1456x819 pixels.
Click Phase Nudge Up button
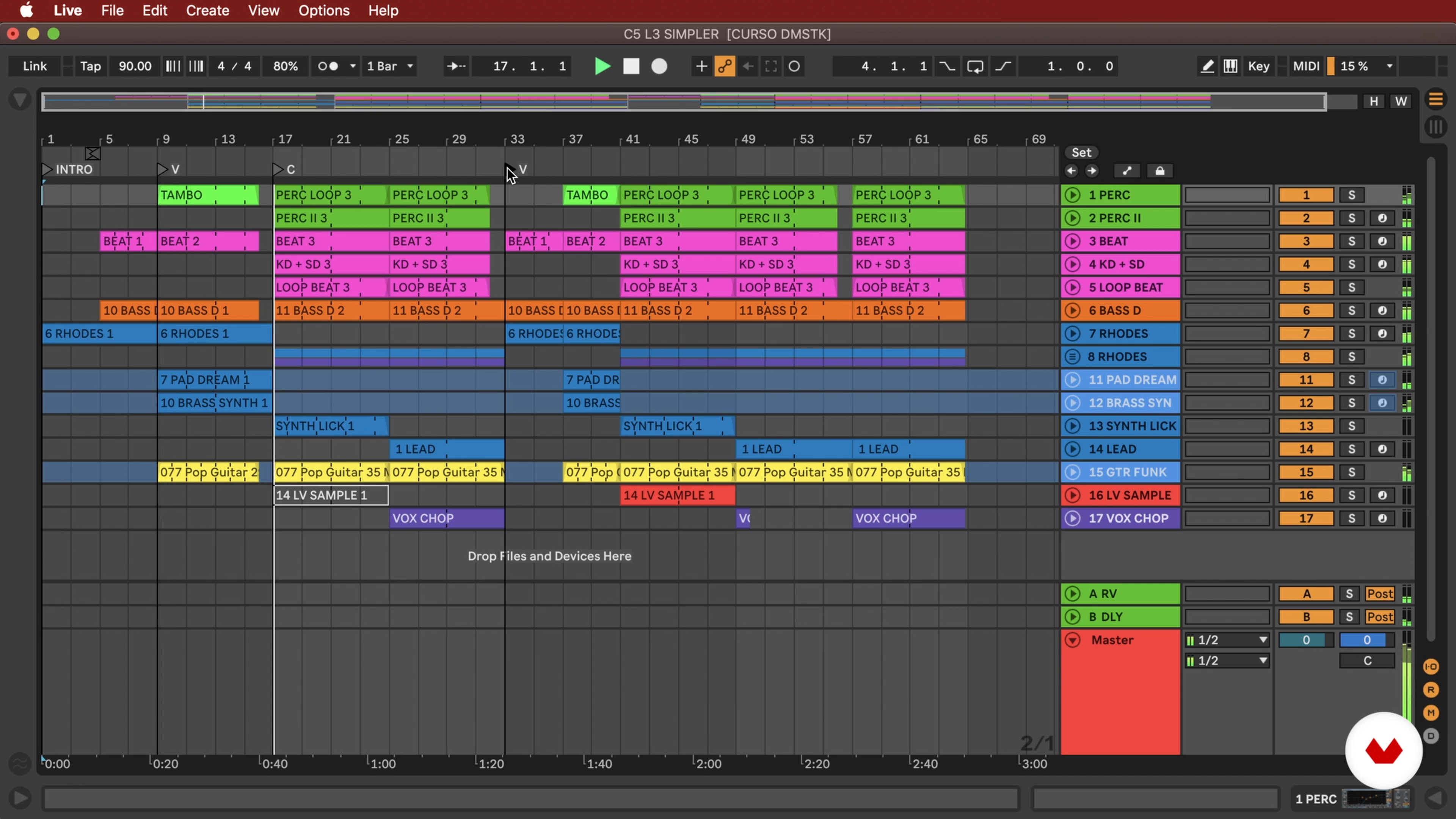196,66
